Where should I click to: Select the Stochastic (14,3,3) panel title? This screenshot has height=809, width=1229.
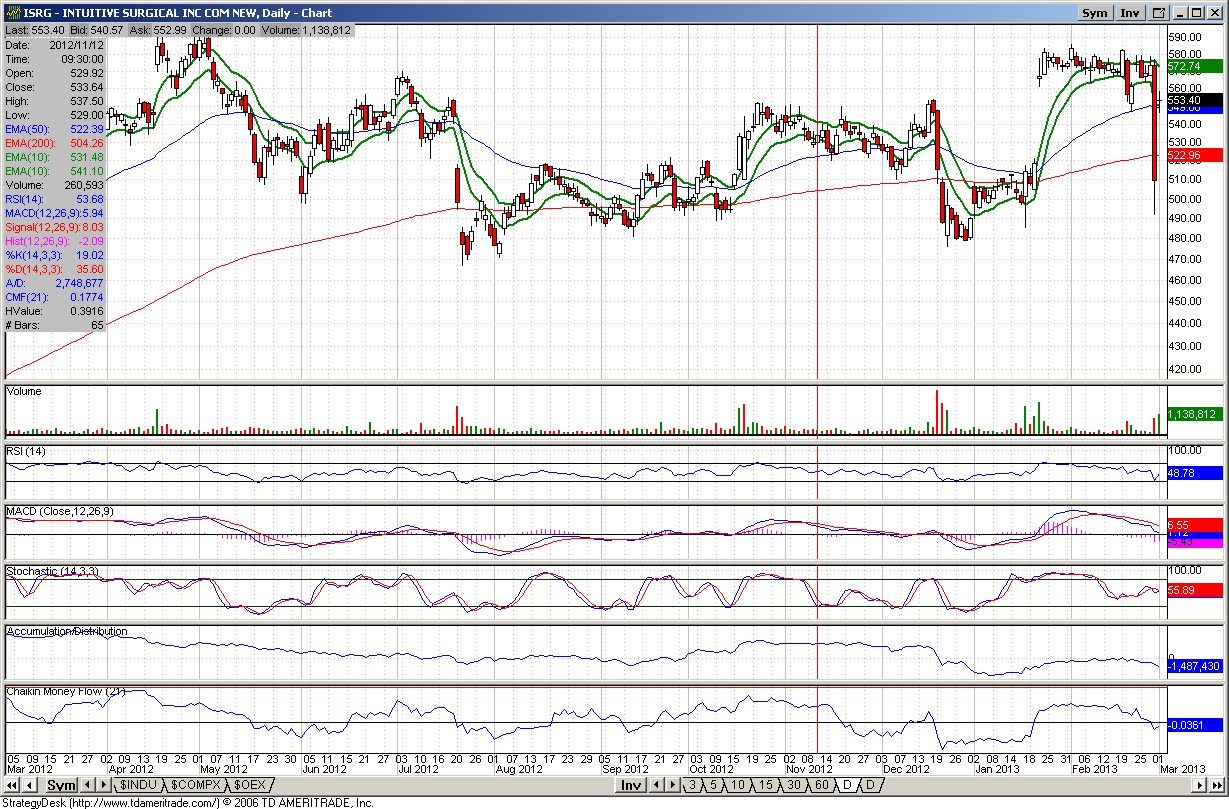tap(53, 571)
